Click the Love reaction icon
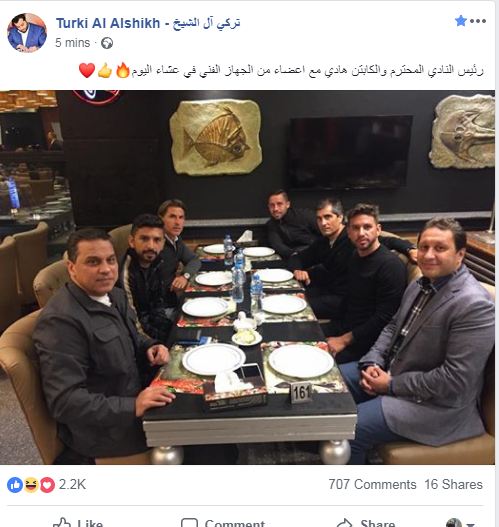 click(47, 485)
